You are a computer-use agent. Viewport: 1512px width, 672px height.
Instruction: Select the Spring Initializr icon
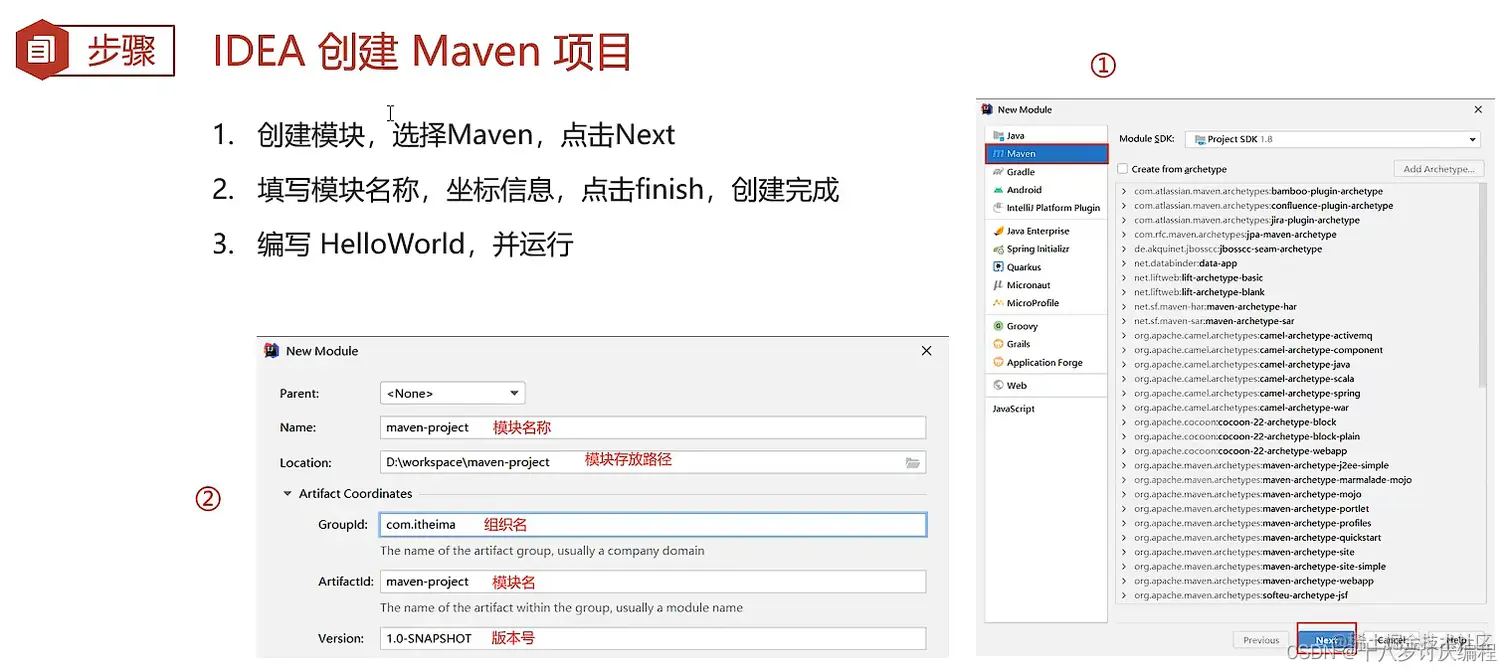click(x=998, y=249)
